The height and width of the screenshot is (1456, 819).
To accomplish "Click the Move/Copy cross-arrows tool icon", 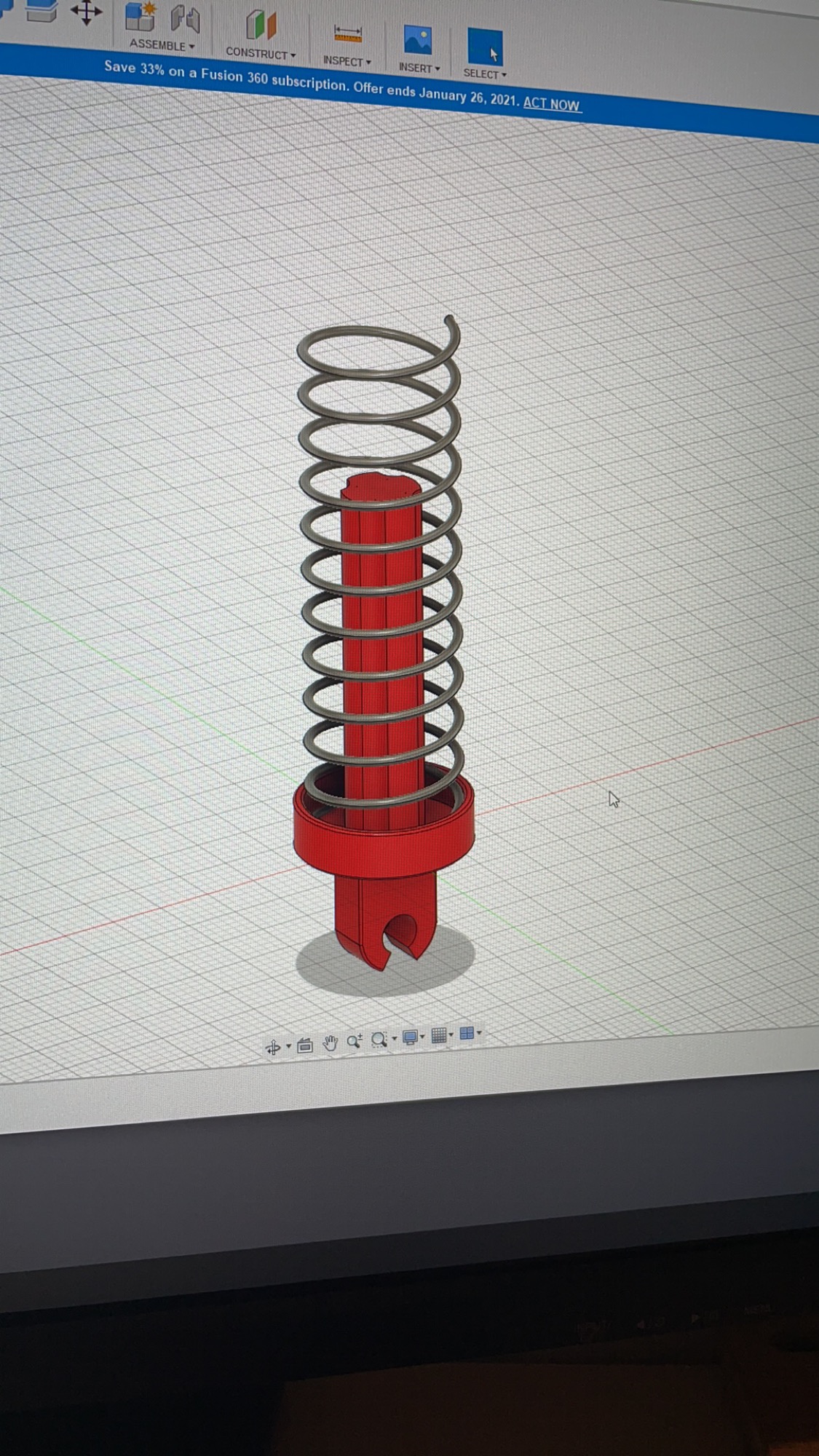I will pos(86,12).
